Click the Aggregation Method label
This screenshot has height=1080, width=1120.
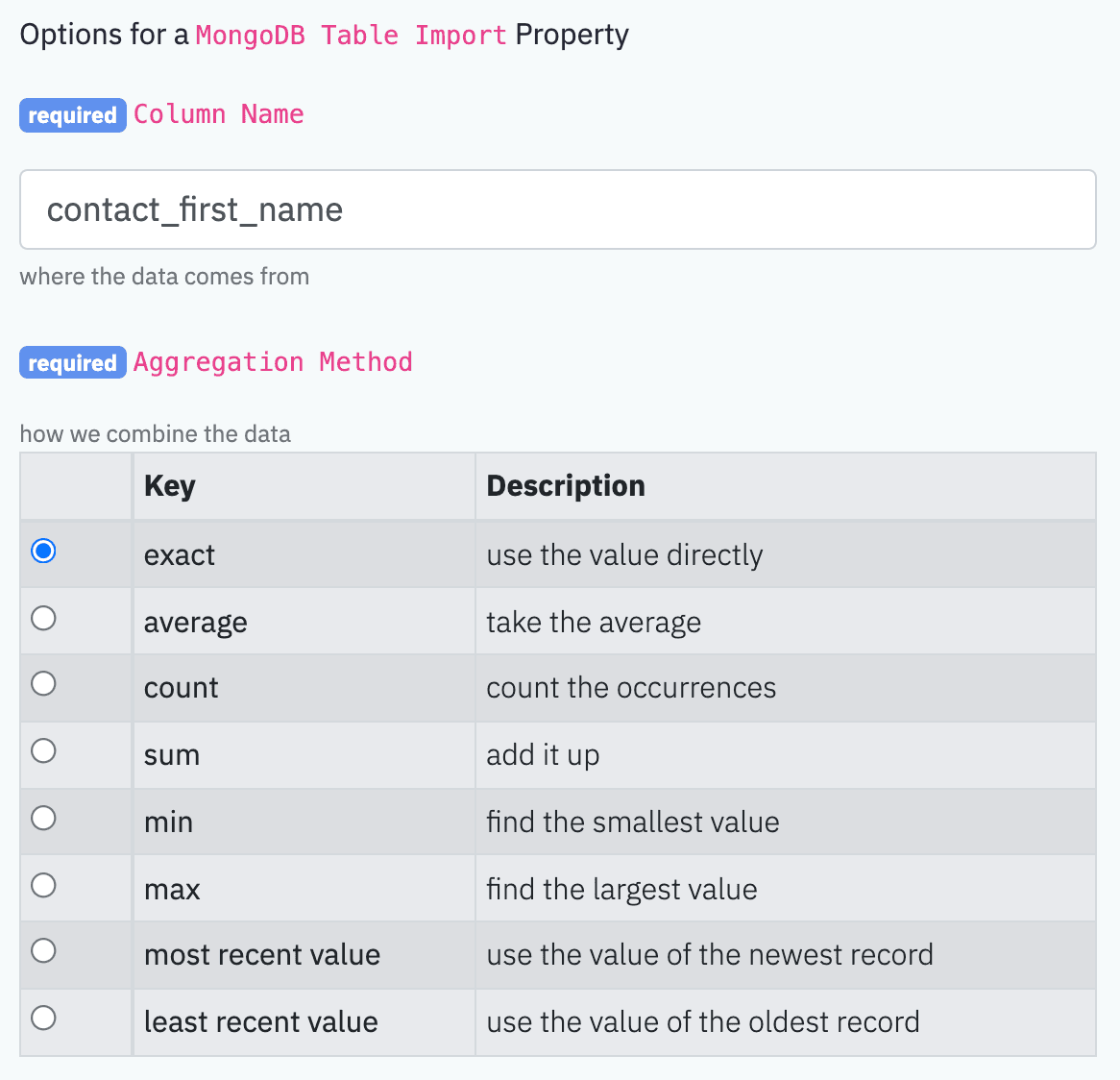tap(273, 362)
